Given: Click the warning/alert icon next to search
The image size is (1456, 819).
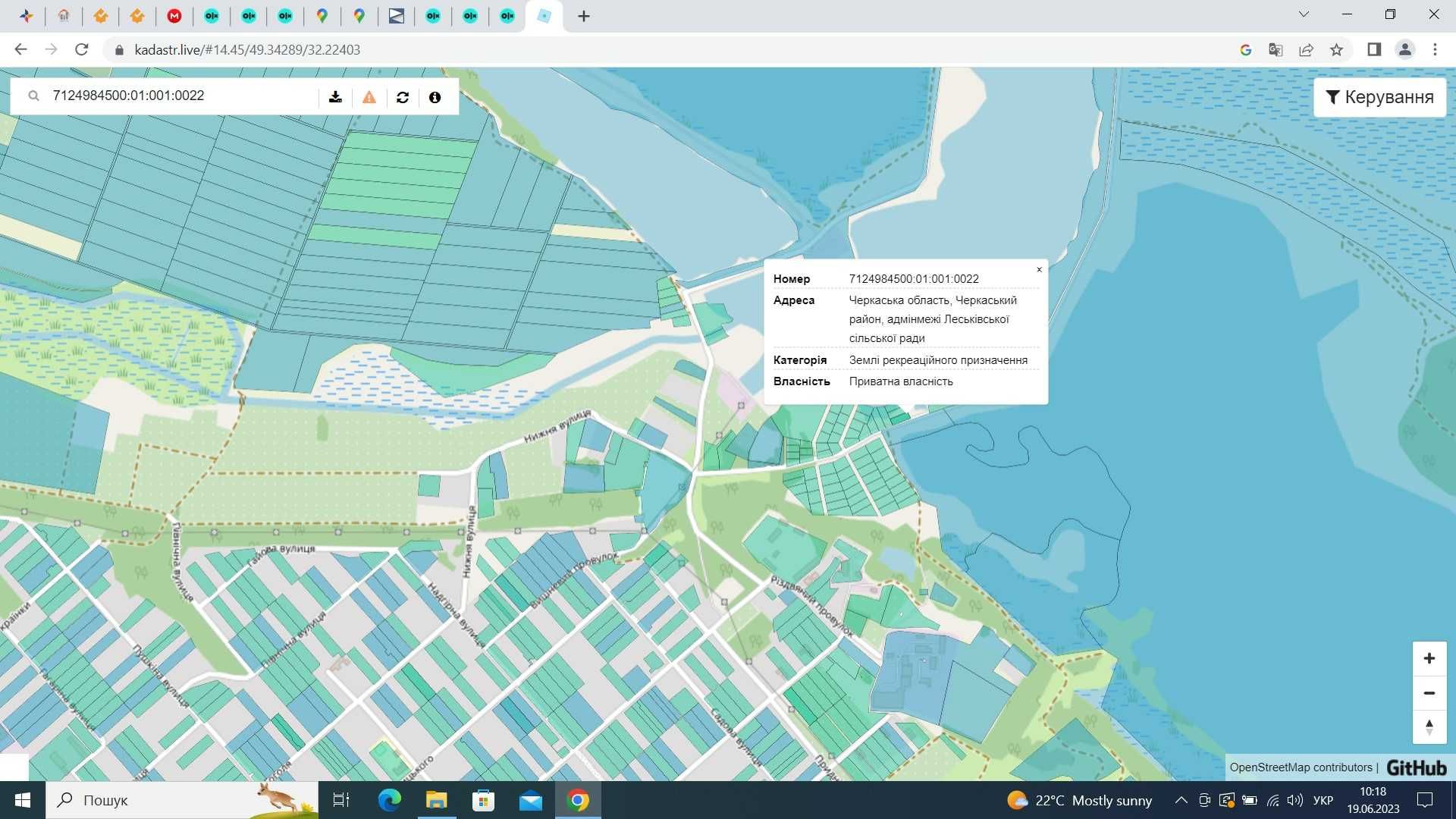Looking at the screenshot, I should (370, 97).
